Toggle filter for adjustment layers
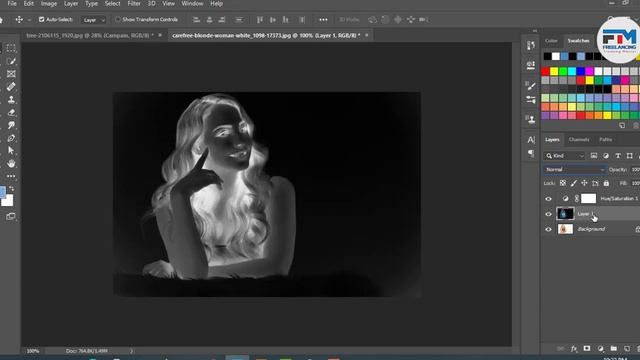Image resolution: width=640 pixels, height=360 pixels. 606,156
